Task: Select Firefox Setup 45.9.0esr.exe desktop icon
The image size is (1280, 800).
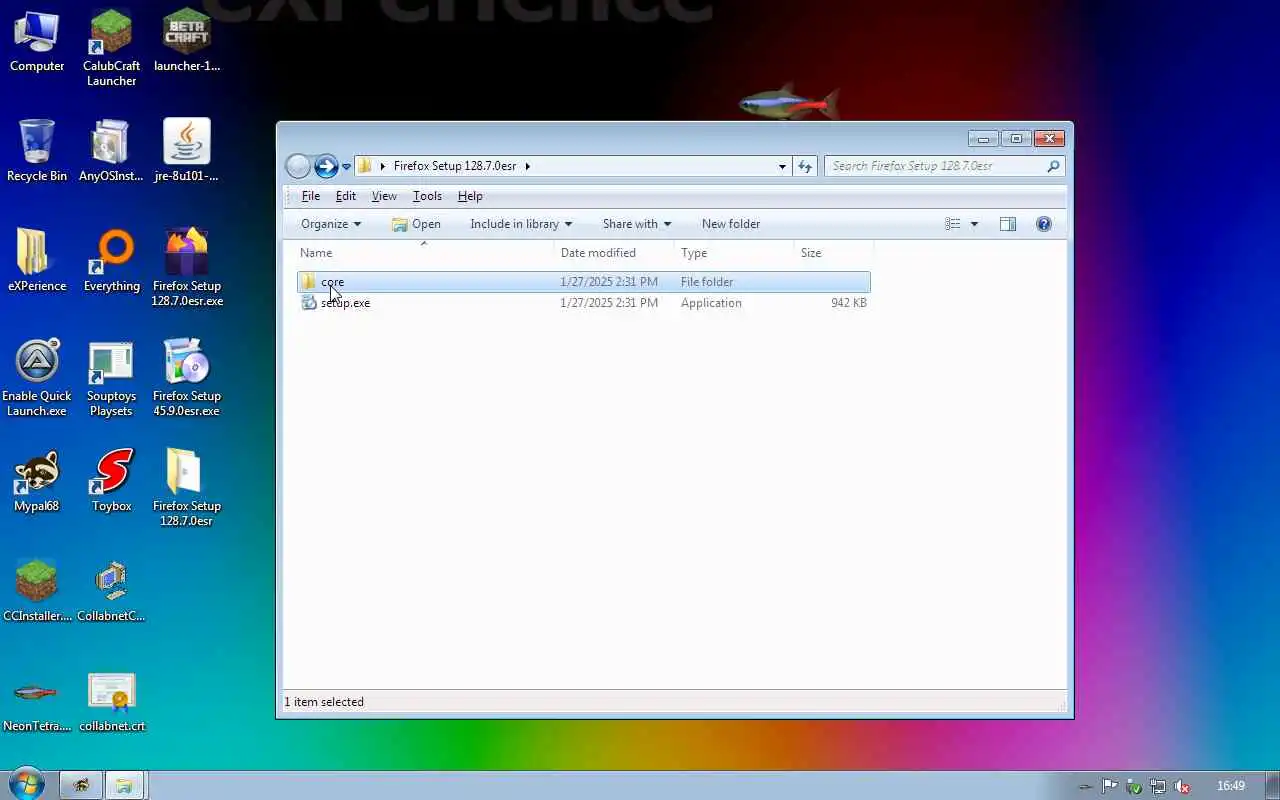Action: click(187, 378)
